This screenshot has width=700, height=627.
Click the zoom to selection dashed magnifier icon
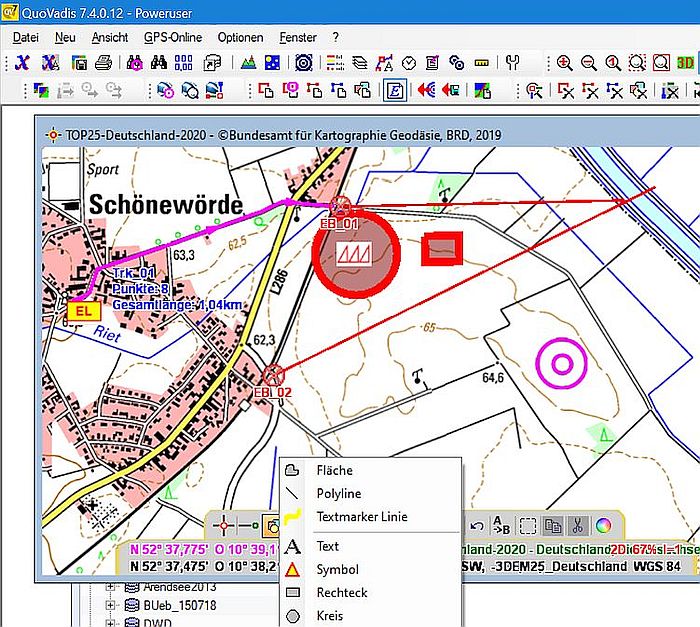coord(637,63)
